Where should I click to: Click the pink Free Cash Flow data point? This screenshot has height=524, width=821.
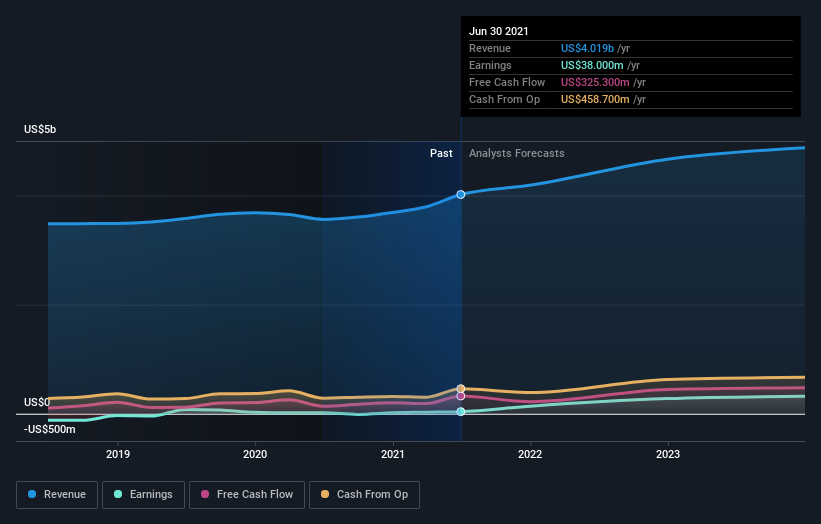[x=460, y=396]
